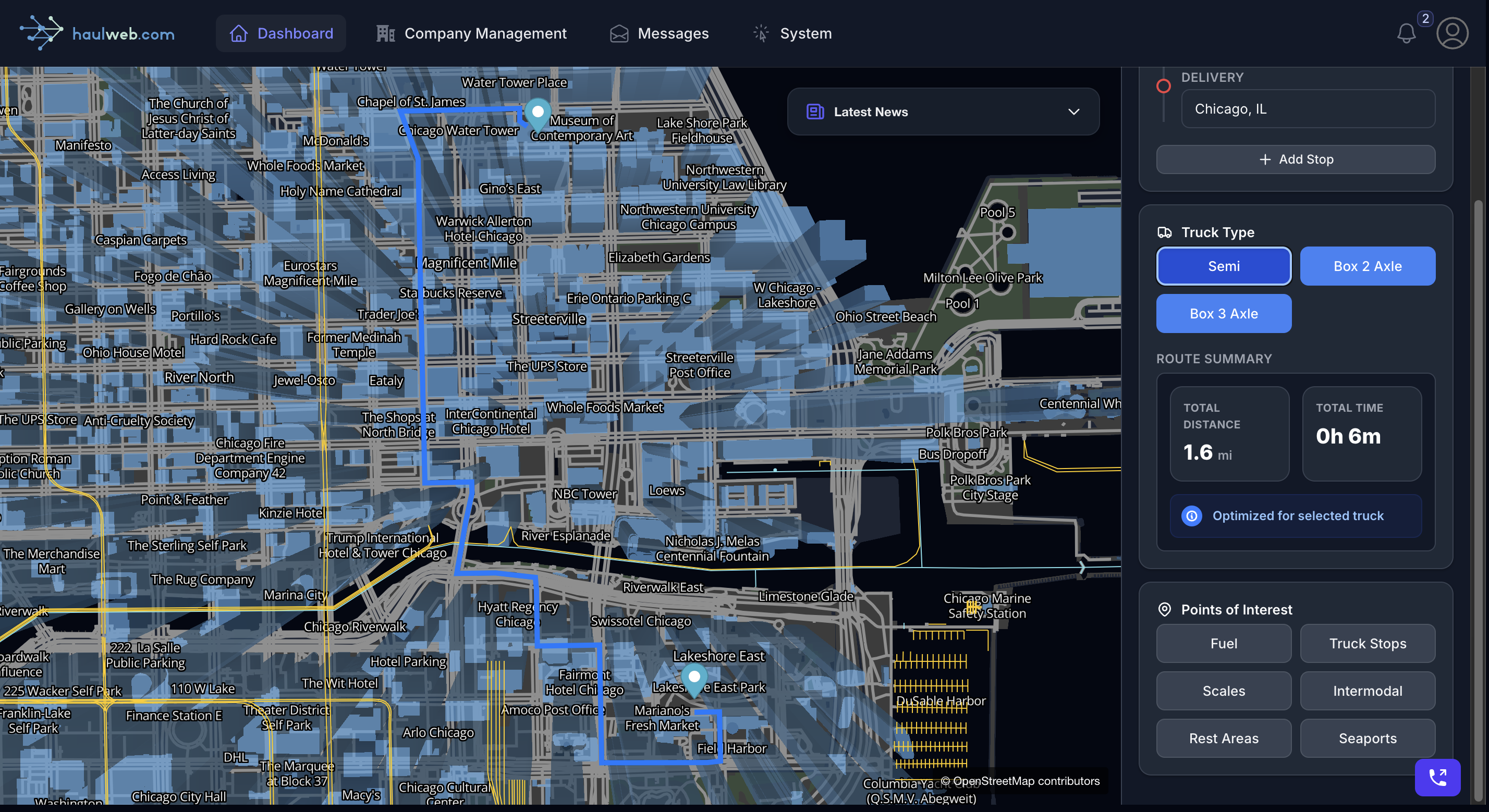Select Box 2 Axle truck type
Image resolution: width=1489 pixels, height=812 pixels.
coord(1367,266)
